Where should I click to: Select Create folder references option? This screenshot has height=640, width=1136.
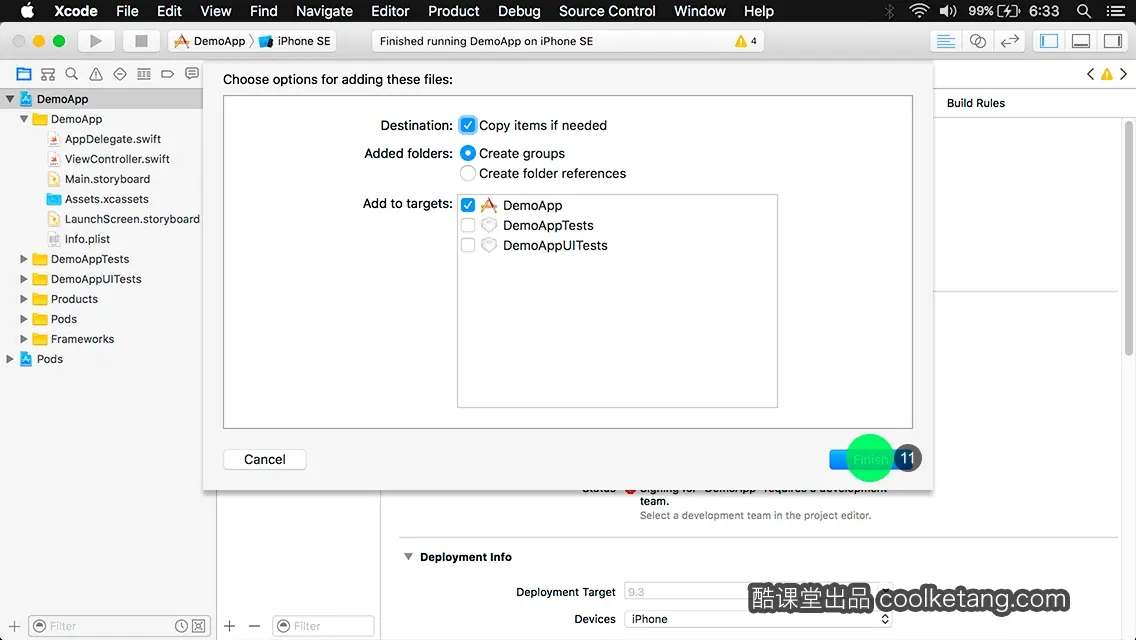468,173
